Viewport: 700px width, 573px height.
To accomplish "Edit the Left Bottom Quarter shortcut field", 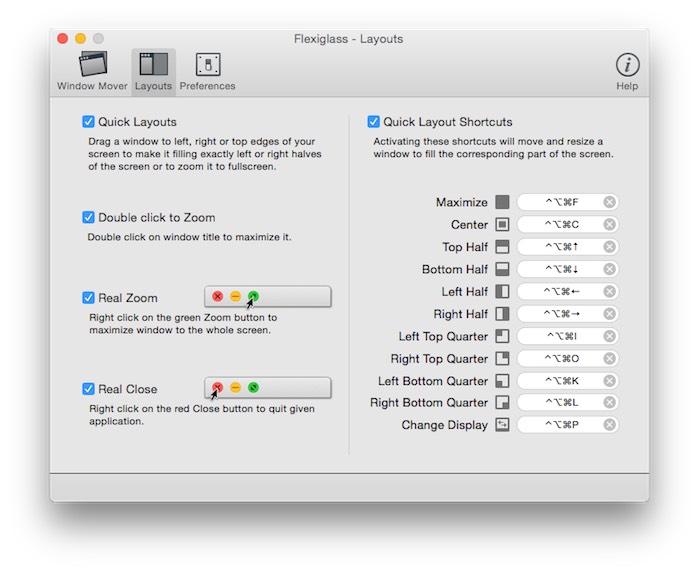I will pyautogui.click(x=567, y=381).
